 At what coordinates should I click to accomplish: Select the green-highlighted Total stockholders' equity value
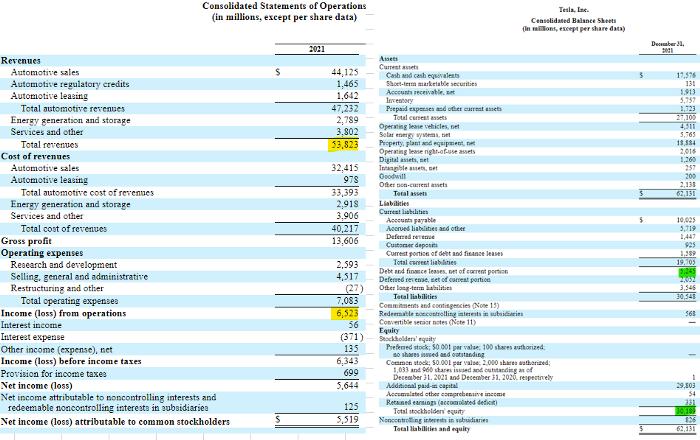pyautogui.click(x=685, y=411)
